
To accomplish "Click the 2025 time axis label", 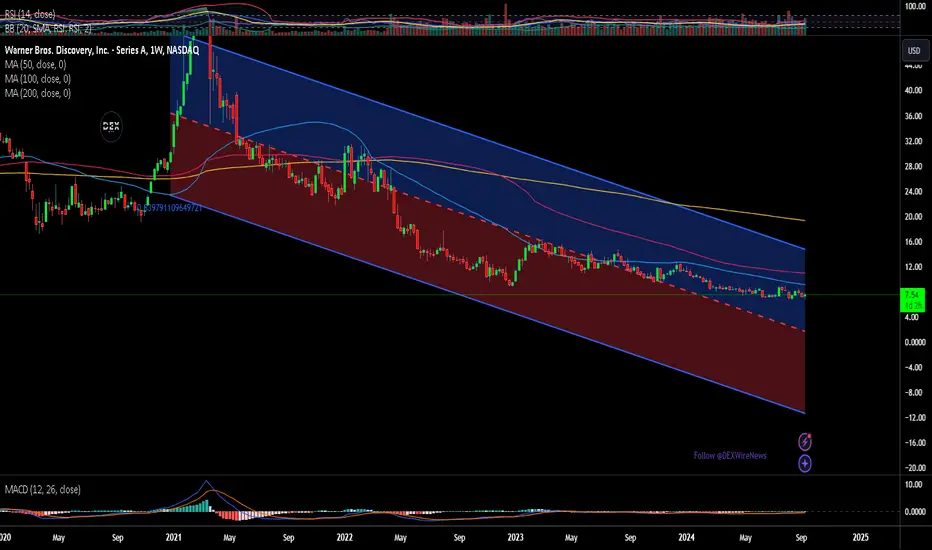I will [x=860, y=538].
